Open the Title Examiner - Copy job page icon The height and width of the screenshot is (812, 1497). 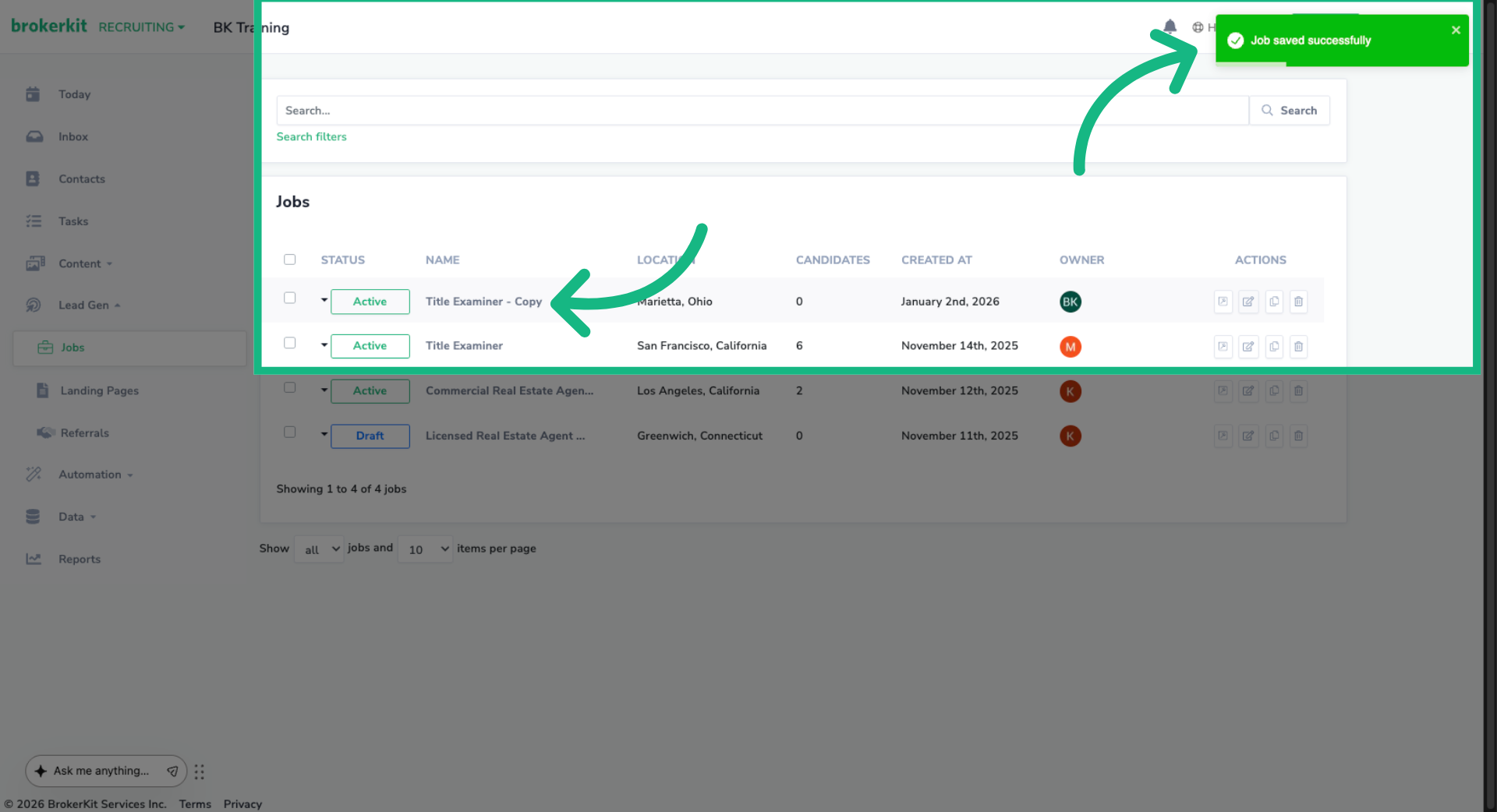[1223, 302]
